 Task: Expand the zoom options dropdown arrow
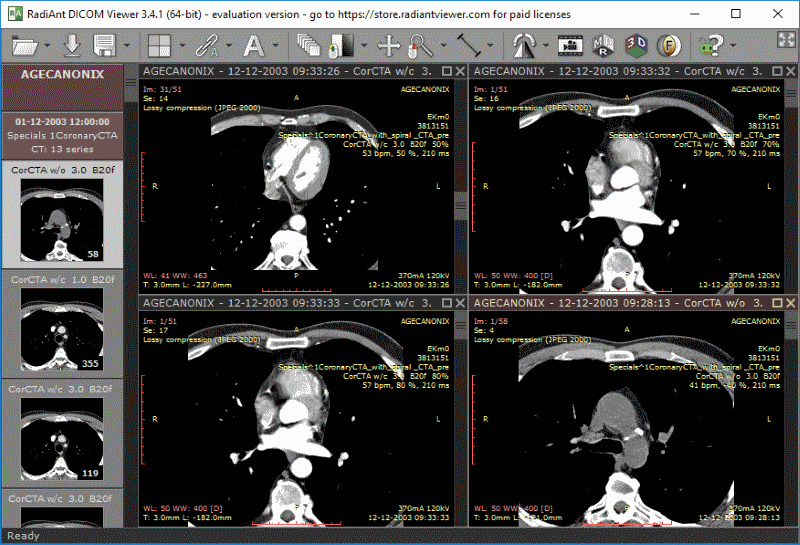coord(443,45)
